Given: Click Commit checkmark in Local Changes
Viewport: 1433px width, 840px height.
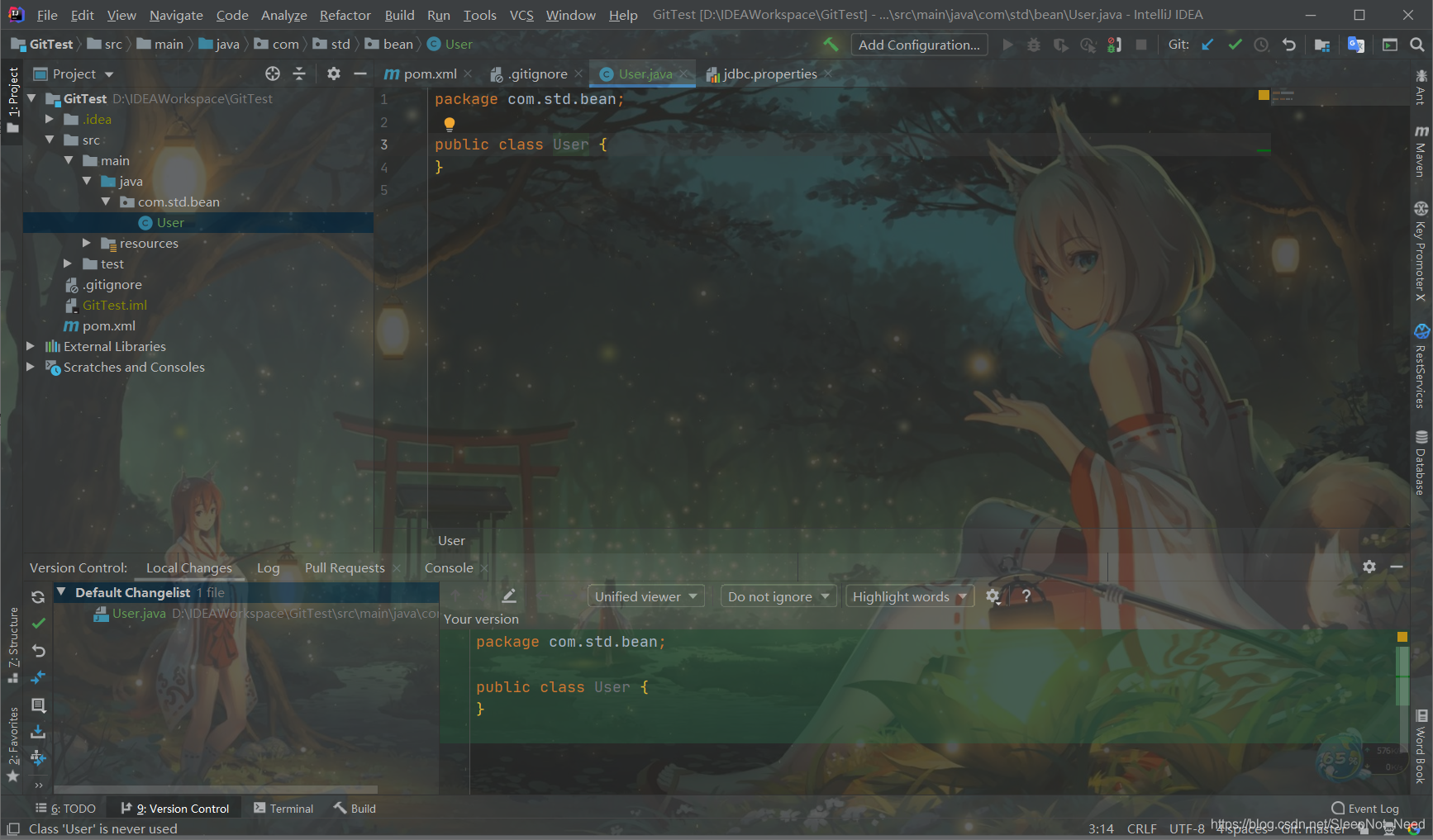Looking at the screenshot, I should (x=38, y=623).
